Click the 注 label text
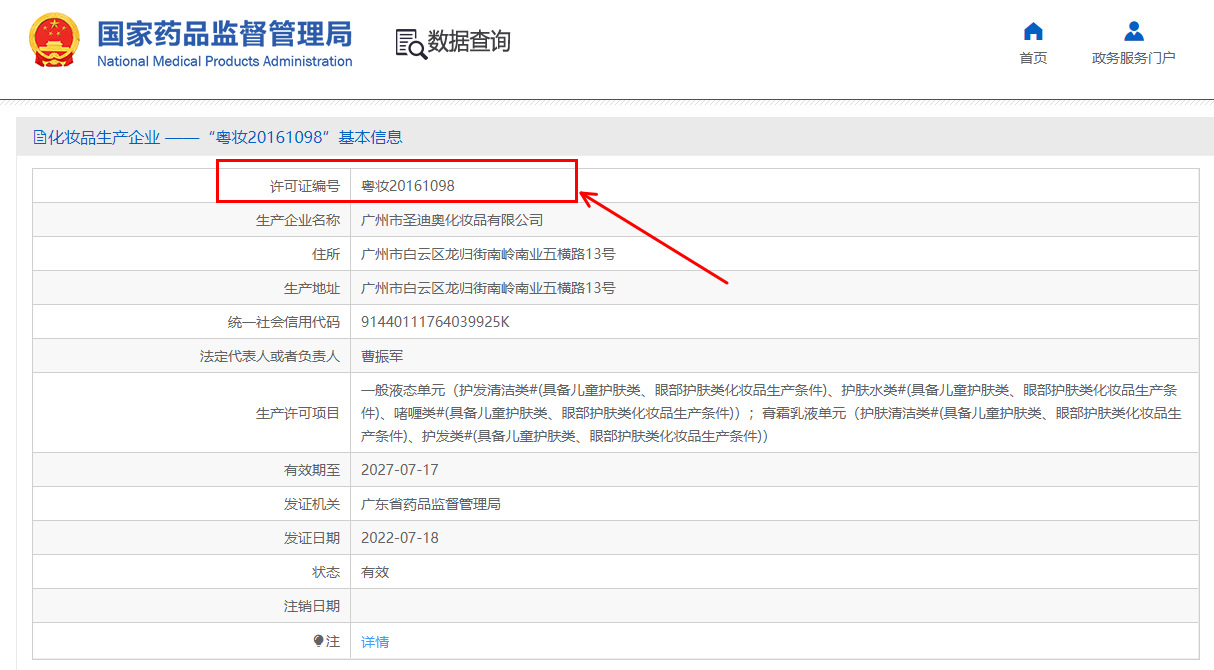1214x670 pixels. click(333, 641)
